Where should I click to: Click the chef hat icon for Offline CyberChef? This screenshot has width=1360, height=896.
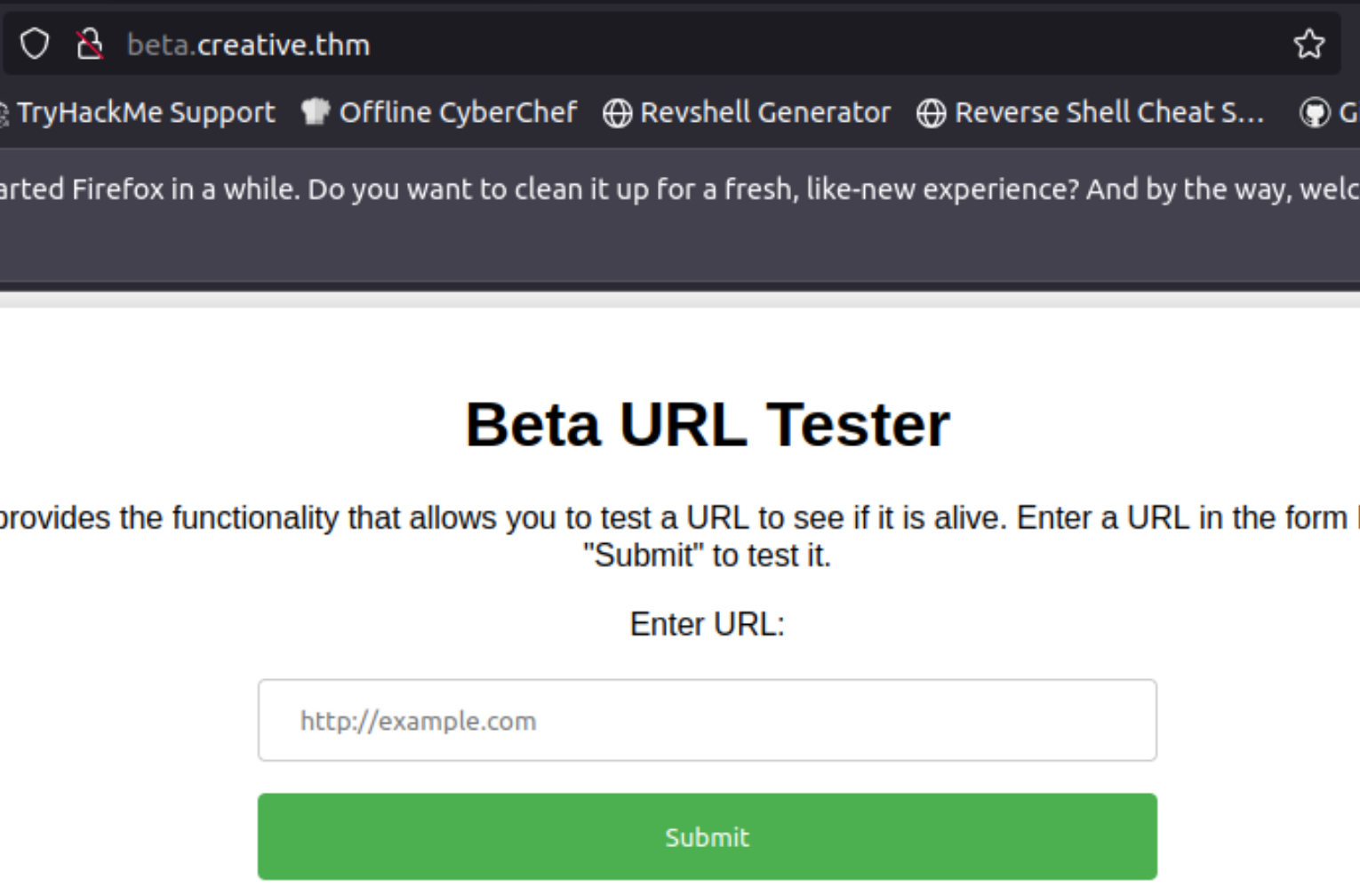click(x=315, y=112)
